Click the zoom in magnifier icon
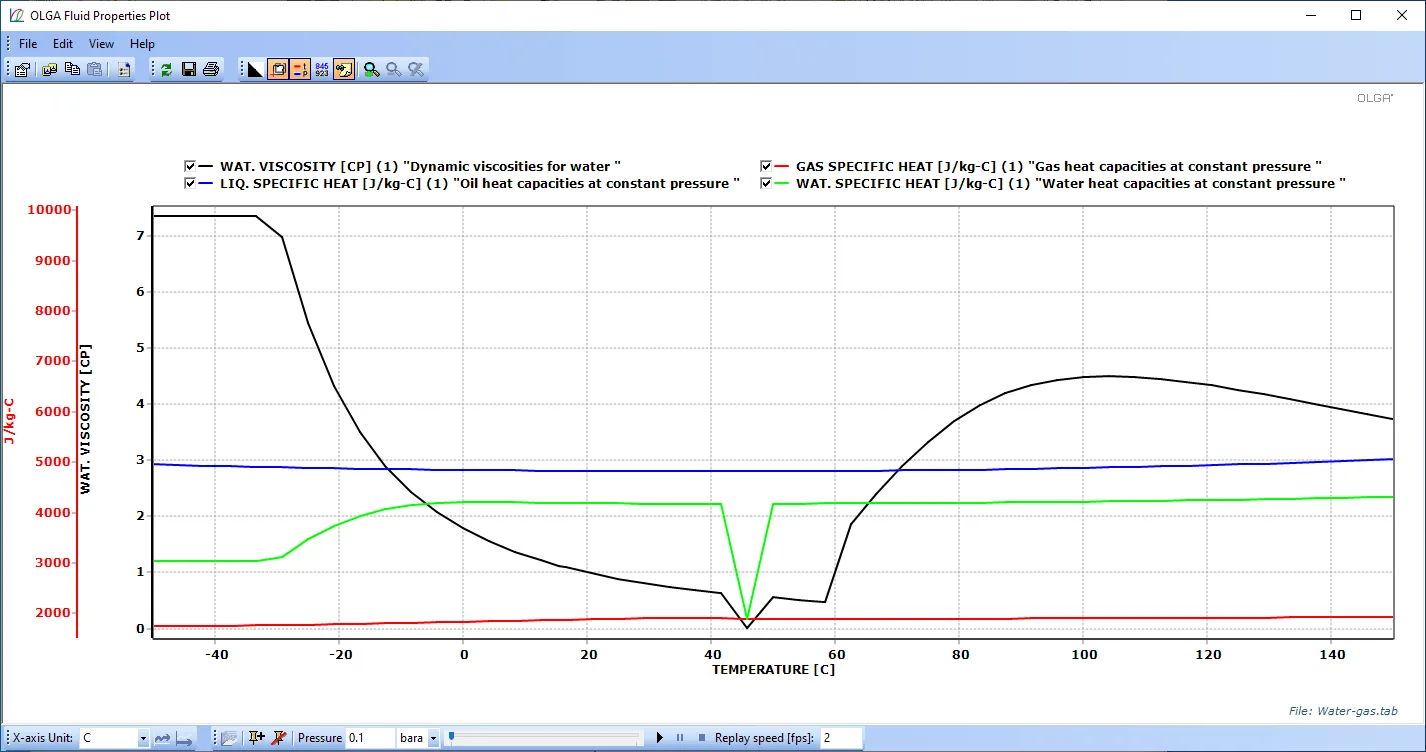This screenshot has width=1426, height=752. point(372,69)
